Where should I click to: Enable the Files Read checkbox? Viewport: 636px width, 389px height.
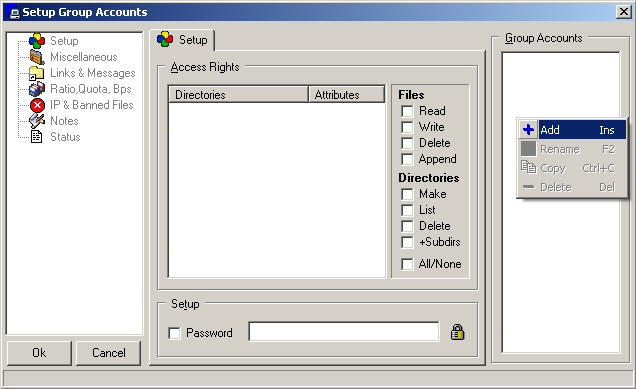click(x=407, y=111)
